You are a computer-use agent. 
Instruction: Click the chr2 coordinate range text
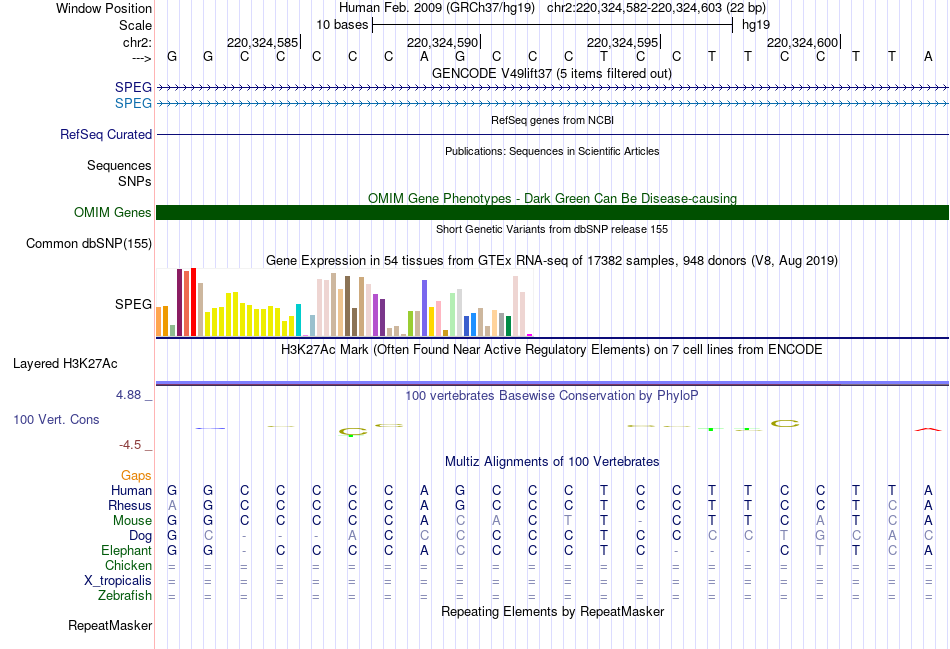[x=656, y=8]
